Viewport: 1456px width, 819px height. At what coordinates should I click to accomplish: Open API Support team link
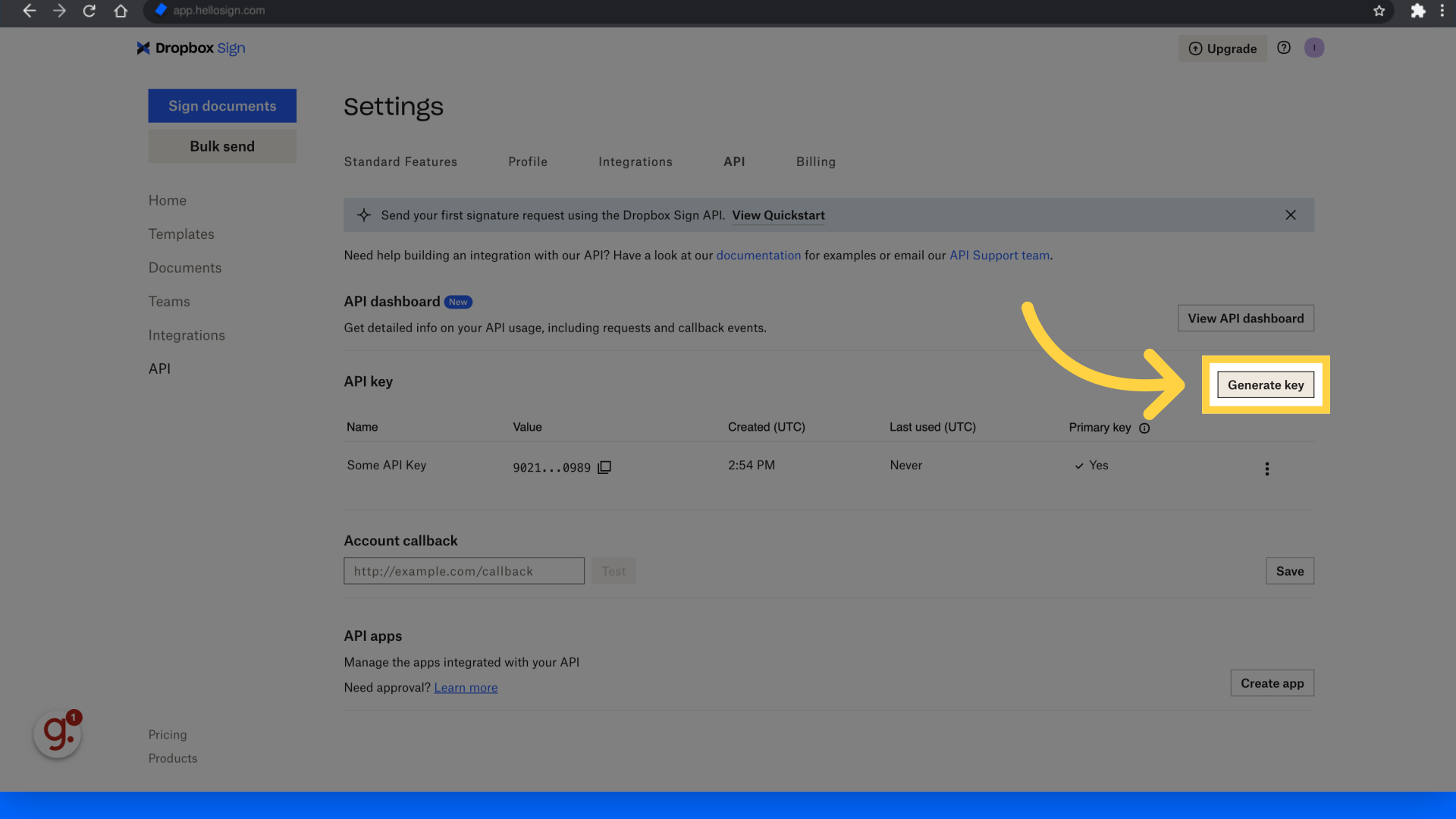click(999, 256)
